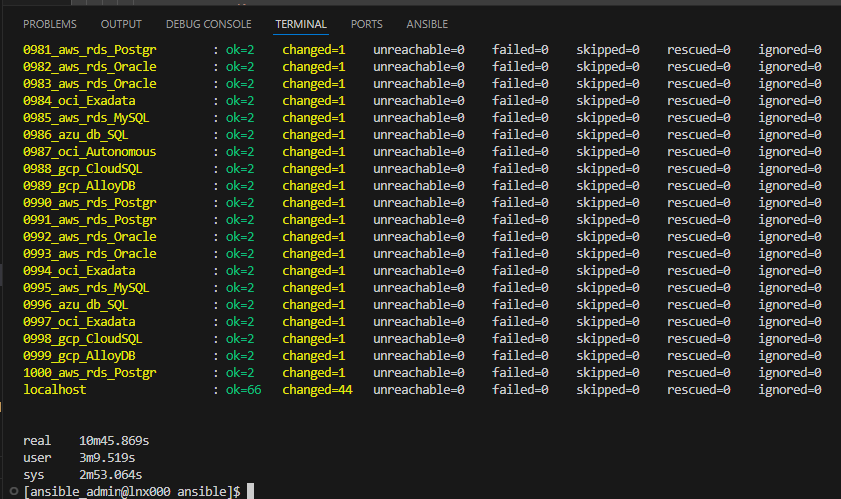Click host name 0985_aws_rds_MySQL
The width and height of the screenshot is (841, 499).
click(86, 118)
